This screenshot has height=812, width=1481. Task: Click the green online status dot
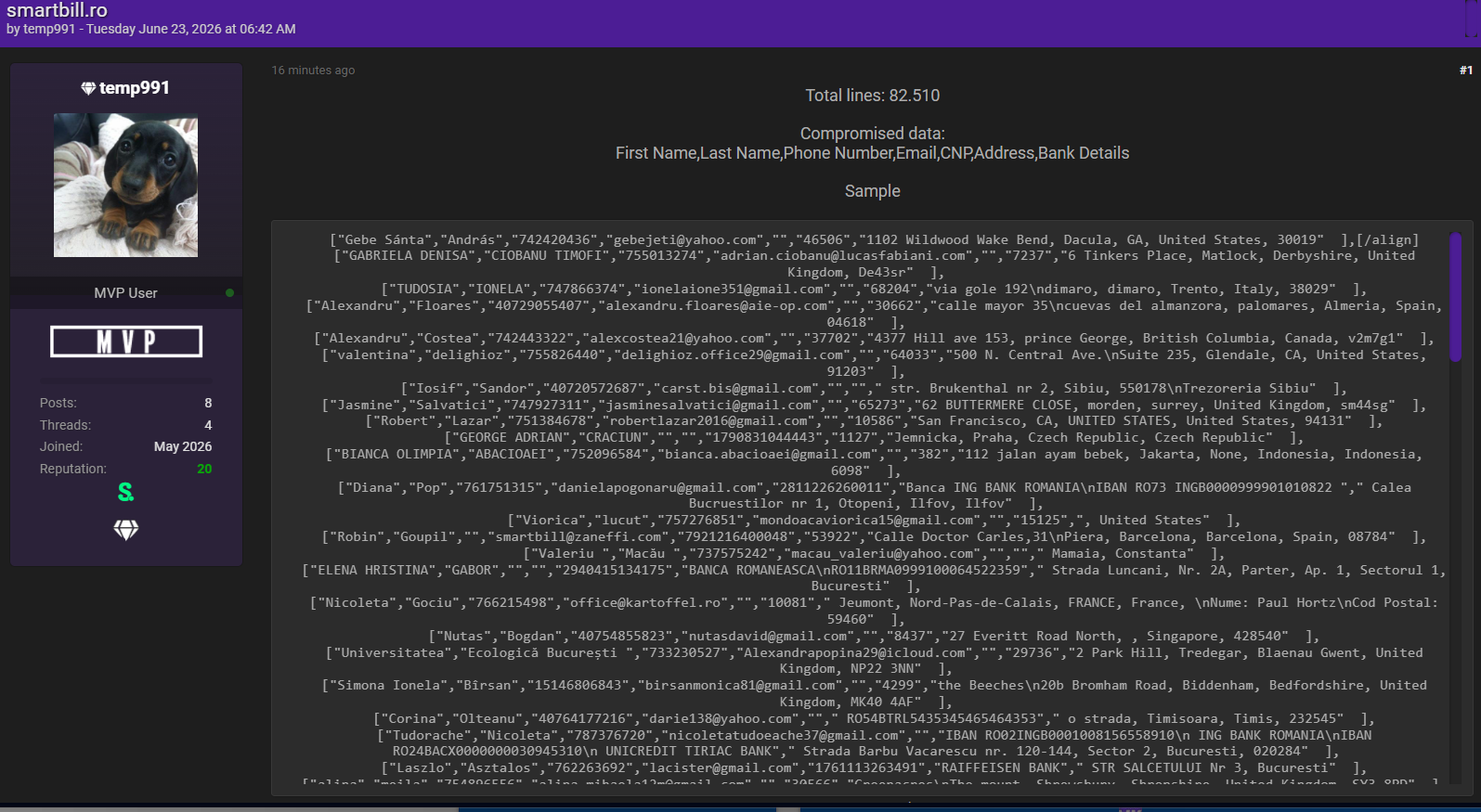pos(229,293)
